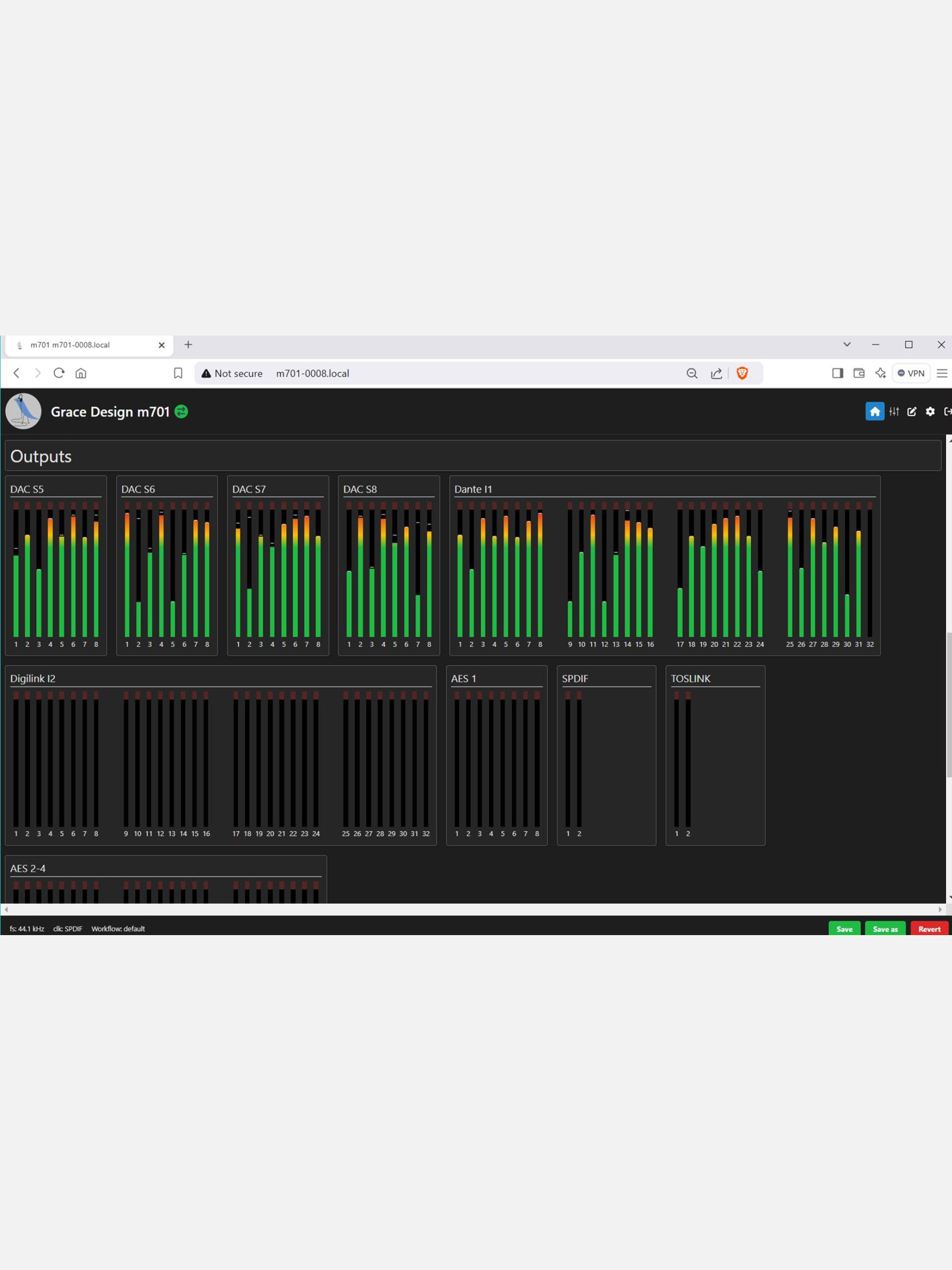Viewport: 952px width, 1270px height.
Task: Select the m701 m701-0008.local tab
Action: click(89, 345)
